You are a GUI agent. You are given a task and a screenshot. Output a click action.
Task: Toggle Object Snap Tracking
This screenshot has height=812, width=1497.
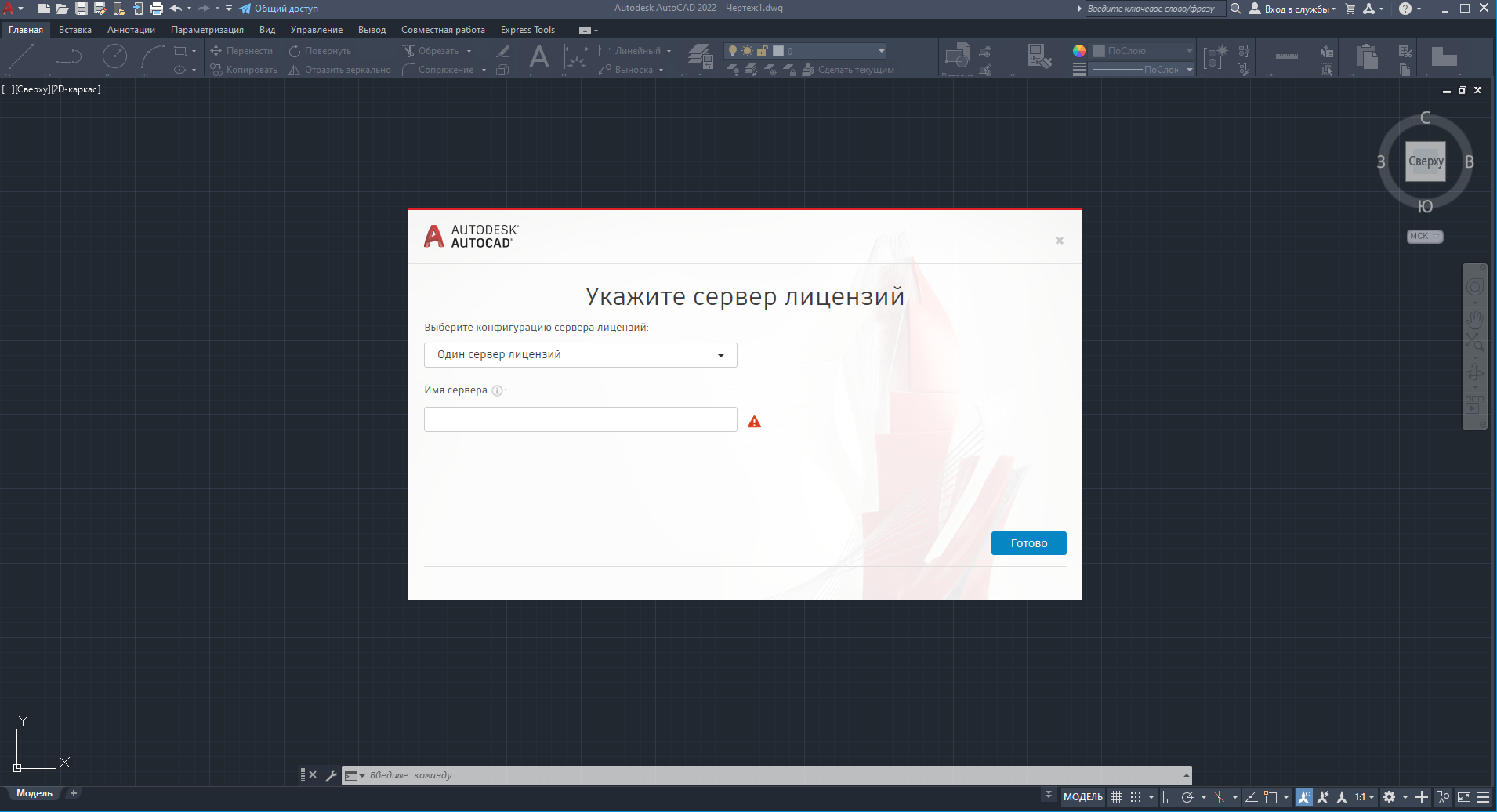pos(1252,797)
